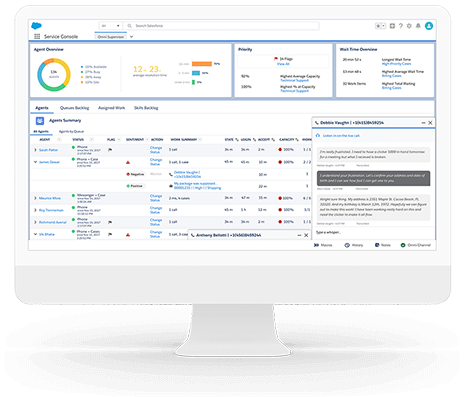Click Change Status for James Dewar
This screenshot has width=466, height=397.
point(156,162)
